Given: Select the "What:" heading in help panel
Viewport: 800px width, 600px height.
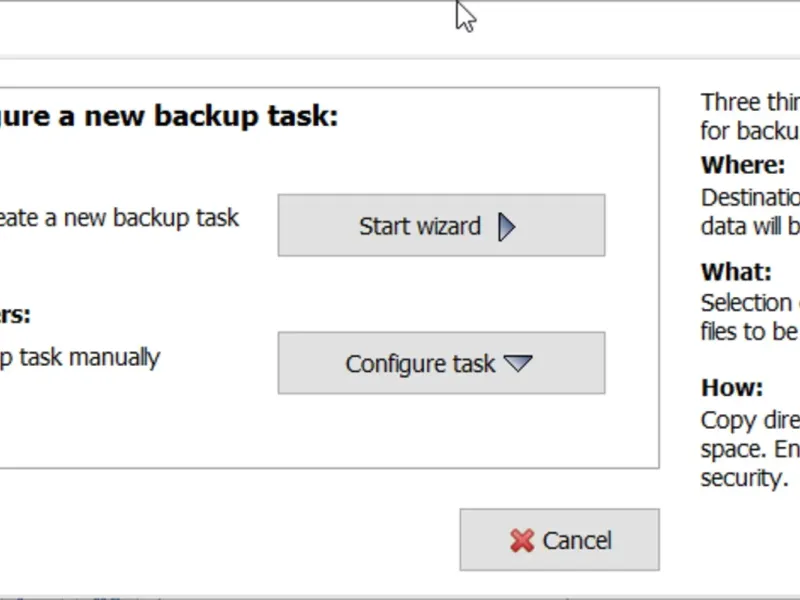Looking at the screenshot, I should click(x=736, y=272).
